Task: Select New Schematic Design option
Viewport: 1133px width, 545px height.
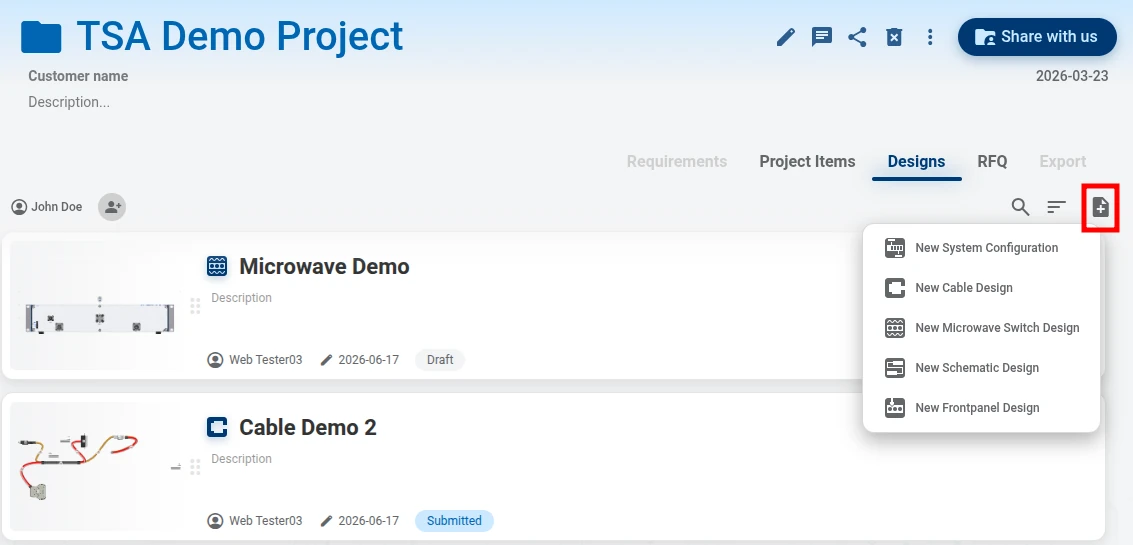Action: pyautogui.click(x=981, y=368)
